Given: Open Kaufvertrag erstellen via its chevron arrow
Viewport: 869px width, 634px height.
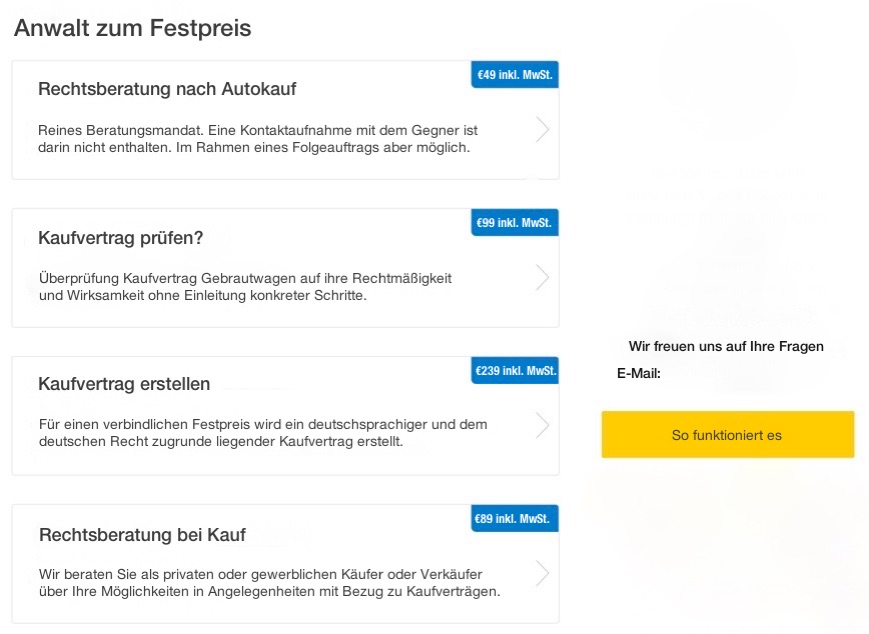Looking at the screenshot, I should coord(542,426).
